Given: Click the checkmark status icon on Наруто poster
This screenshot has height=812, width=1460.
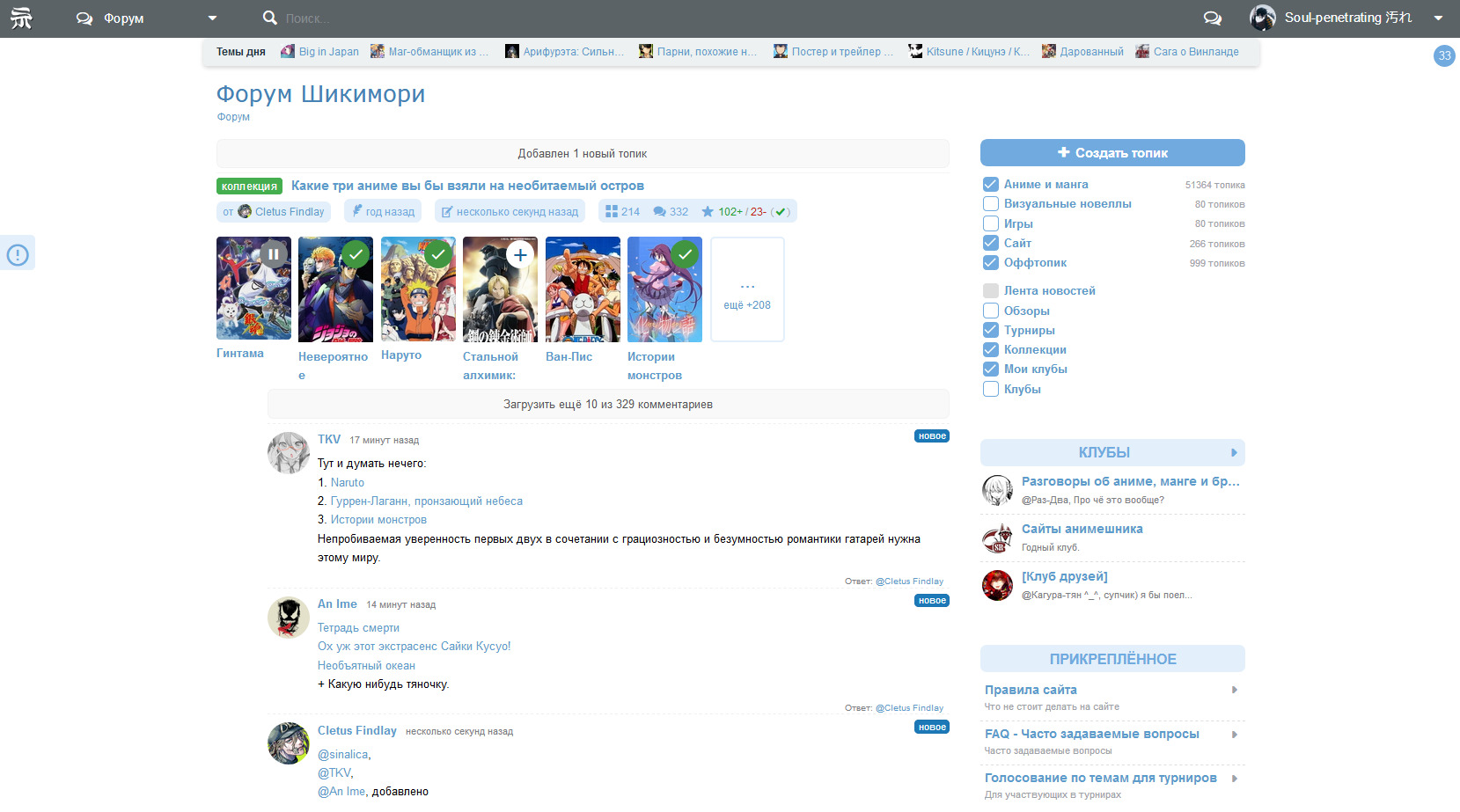Looking at the screenshot, I should pos(438,254).
